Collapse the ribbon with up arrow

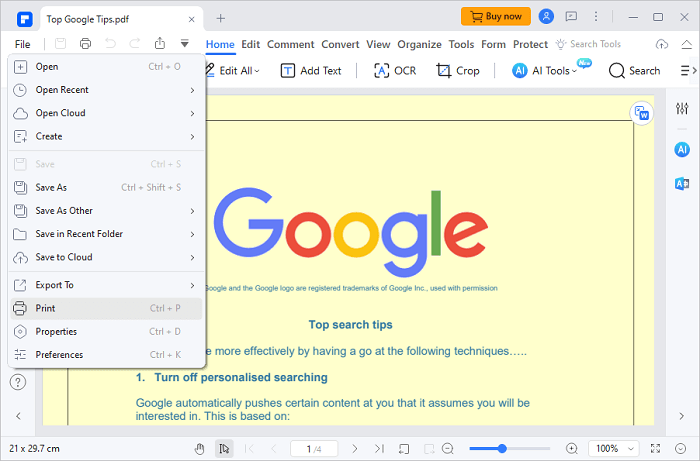click(x=687, y=44)
